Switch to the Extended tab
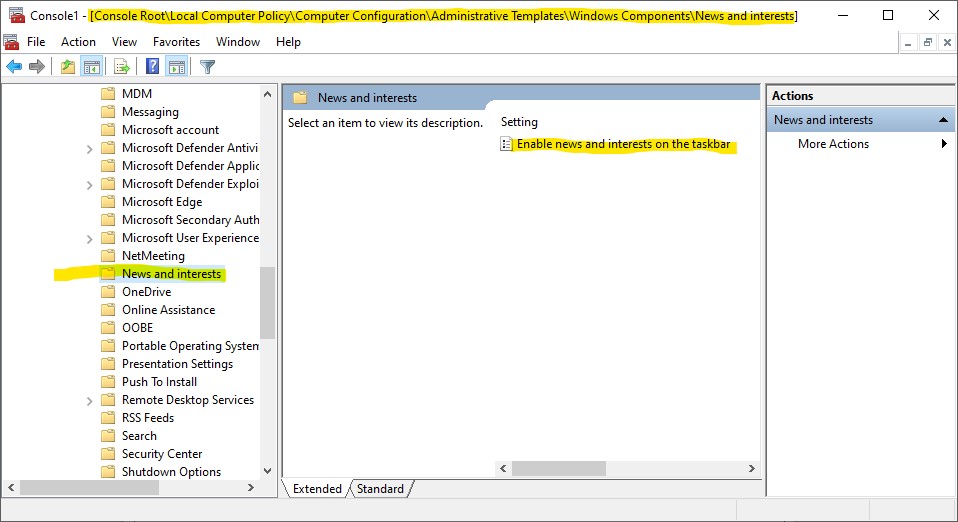The height and width of the screenshot is (522, 958). point(317,488)
